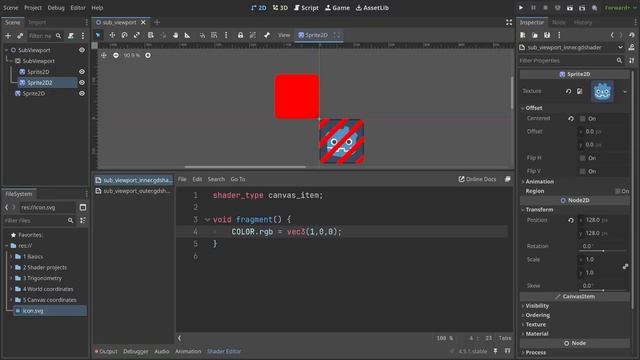Expand the Animation section
The image size is (640, 360).
pyautogui.click(x=540, y=182)
